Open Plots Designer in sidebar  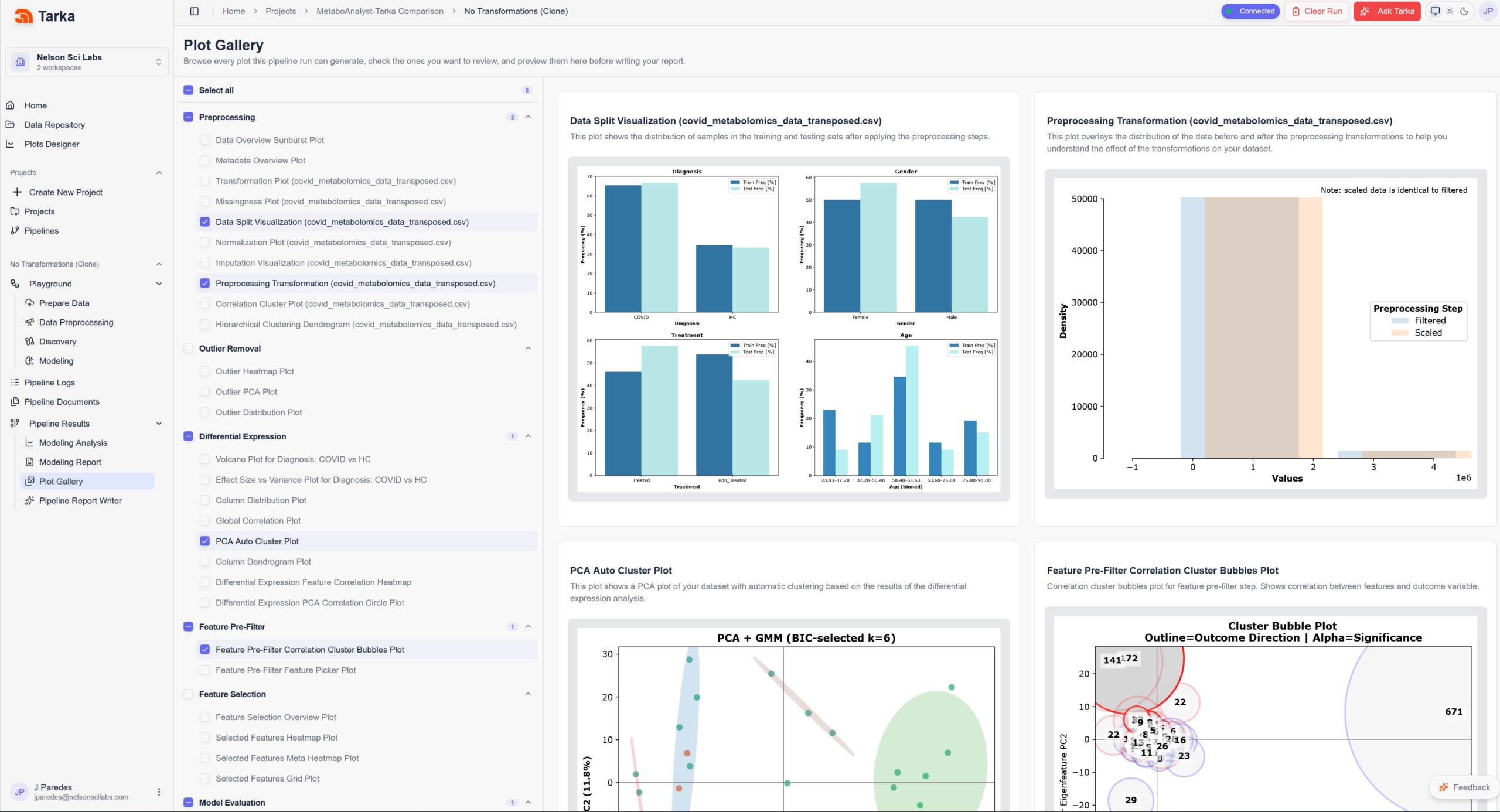click(x=52, y=144)
